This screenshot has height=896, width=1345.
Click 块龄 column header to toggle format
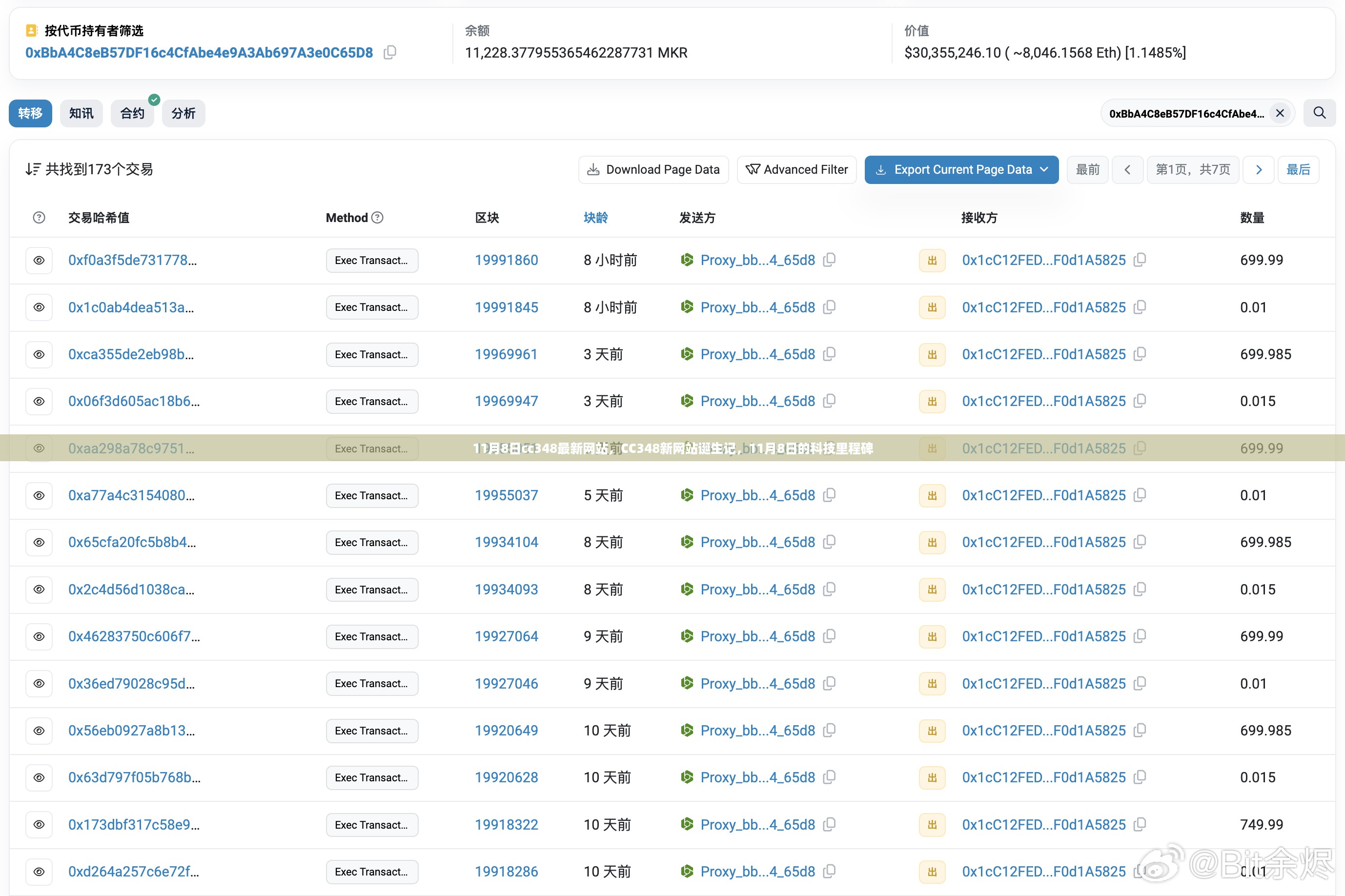click(595, 218)
